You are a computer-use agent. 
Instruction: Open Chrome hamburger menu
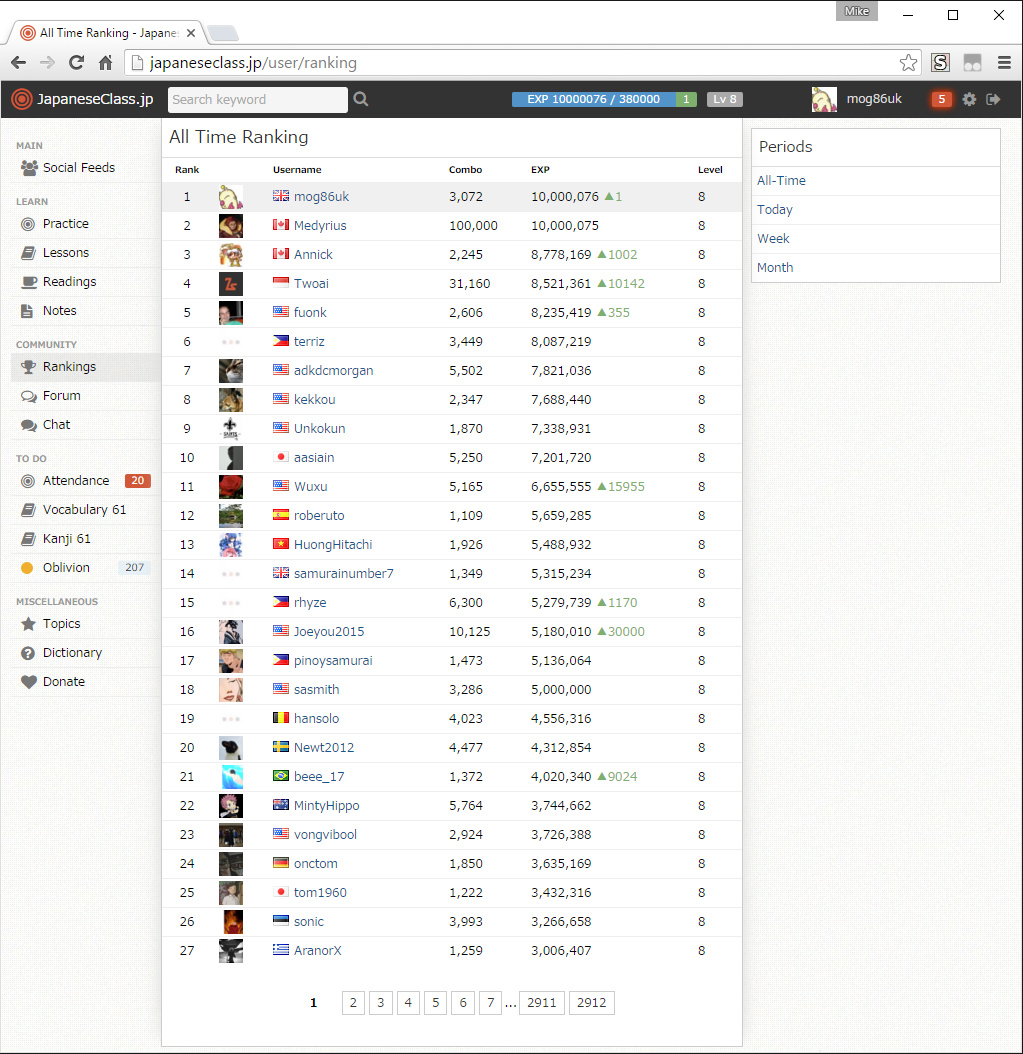pos(1004,63)
